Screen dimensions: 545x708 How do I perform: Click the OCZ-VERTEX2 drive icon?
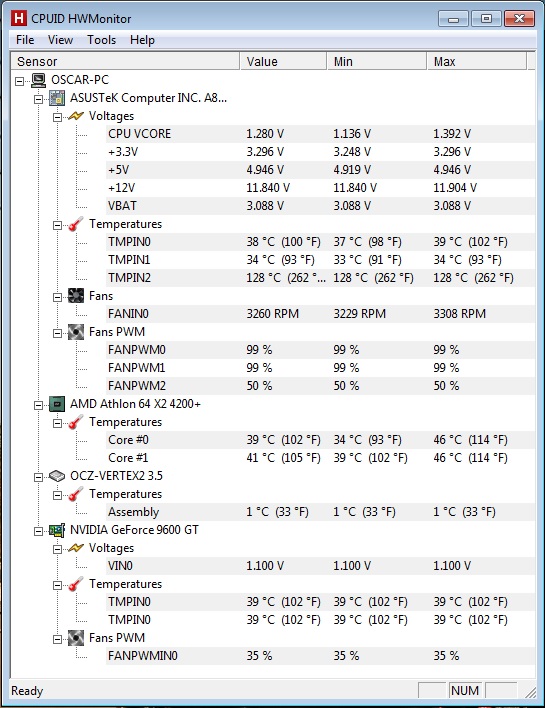click(57, 476)
